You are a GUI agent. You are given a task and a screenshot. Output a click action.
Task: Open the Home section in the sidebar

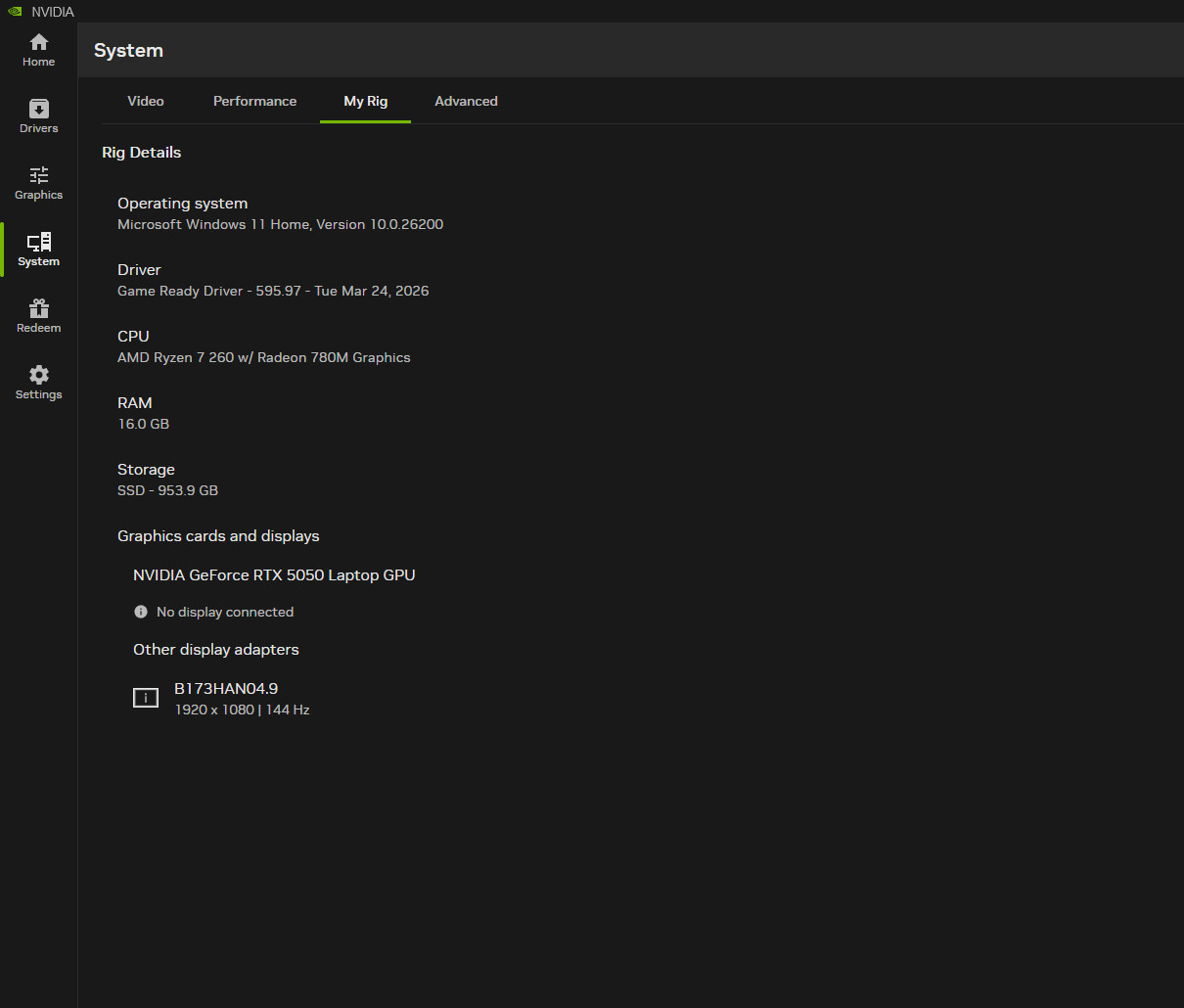tap(39, 50)
